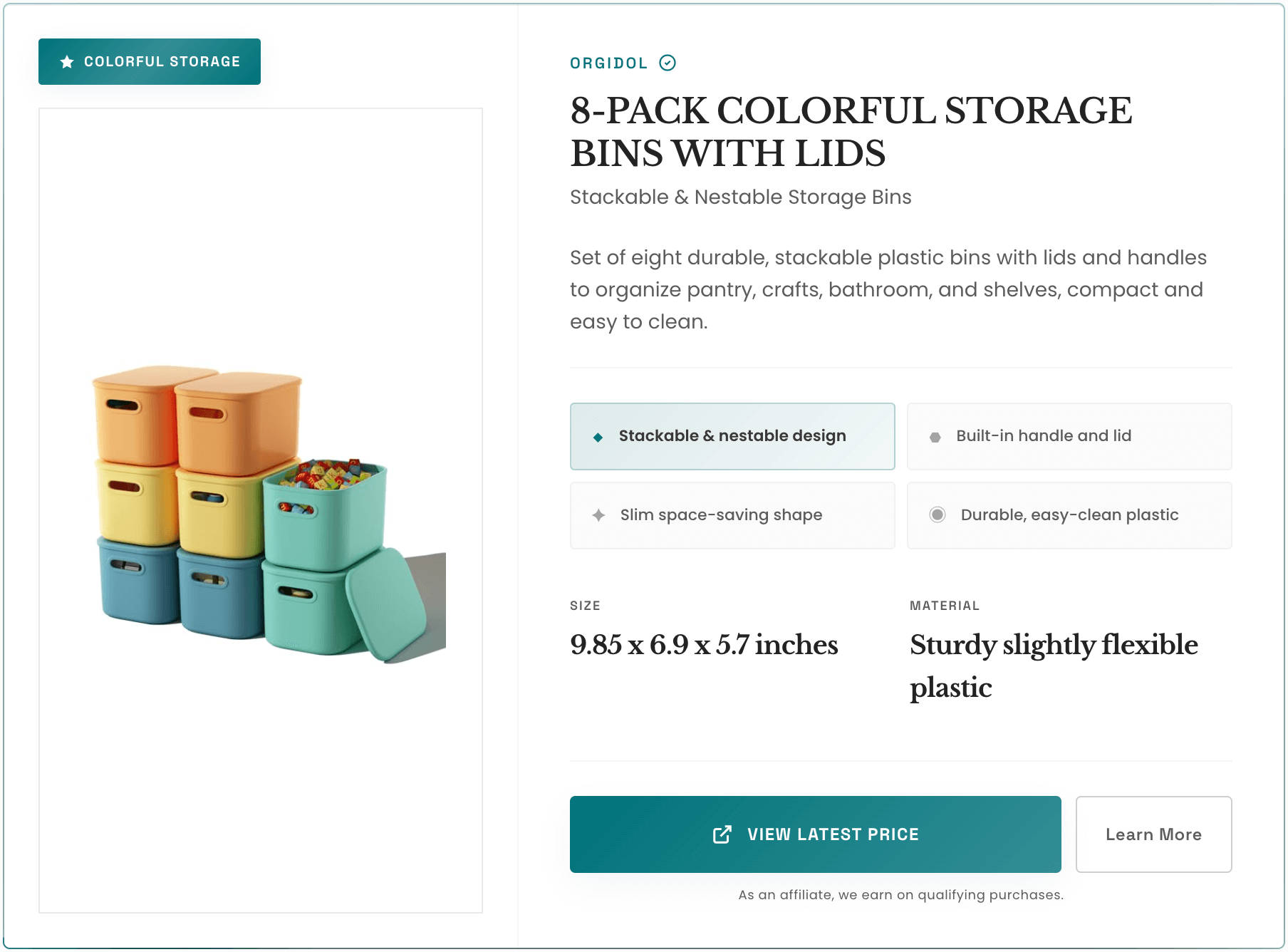Select the Stackable & nestable design feature label
Viewport: 1288px width, 952px height.
[732, 436]
